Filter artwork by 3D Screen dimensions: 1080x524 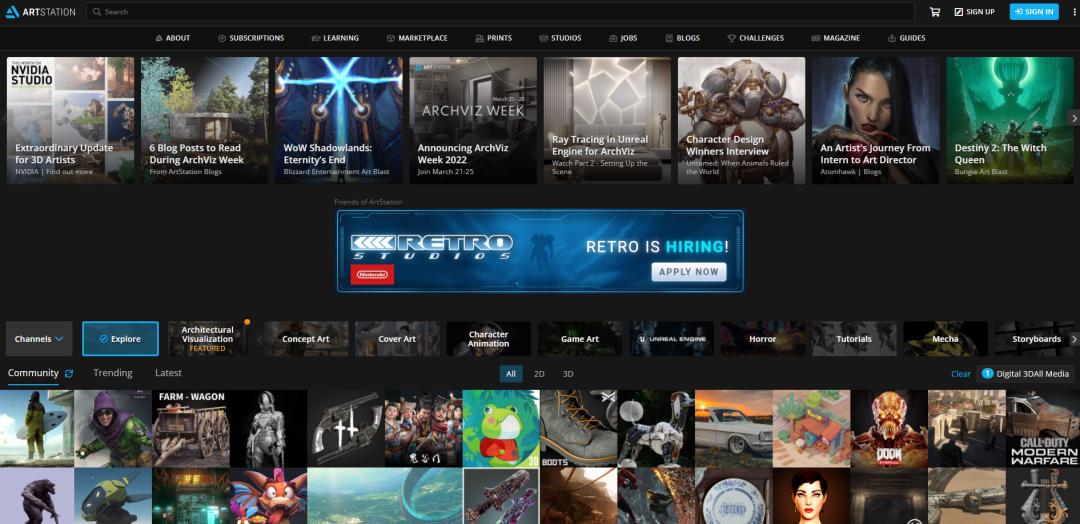point(568,374)
